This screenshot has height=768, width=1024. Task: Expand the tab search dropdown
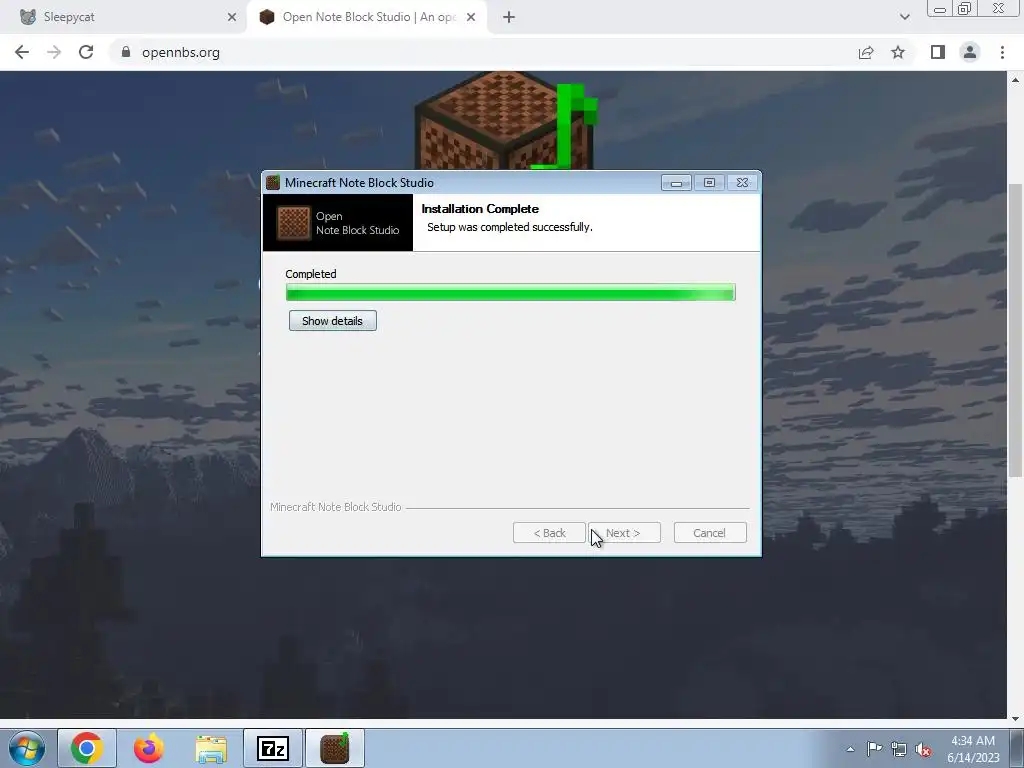click(904, 17)
